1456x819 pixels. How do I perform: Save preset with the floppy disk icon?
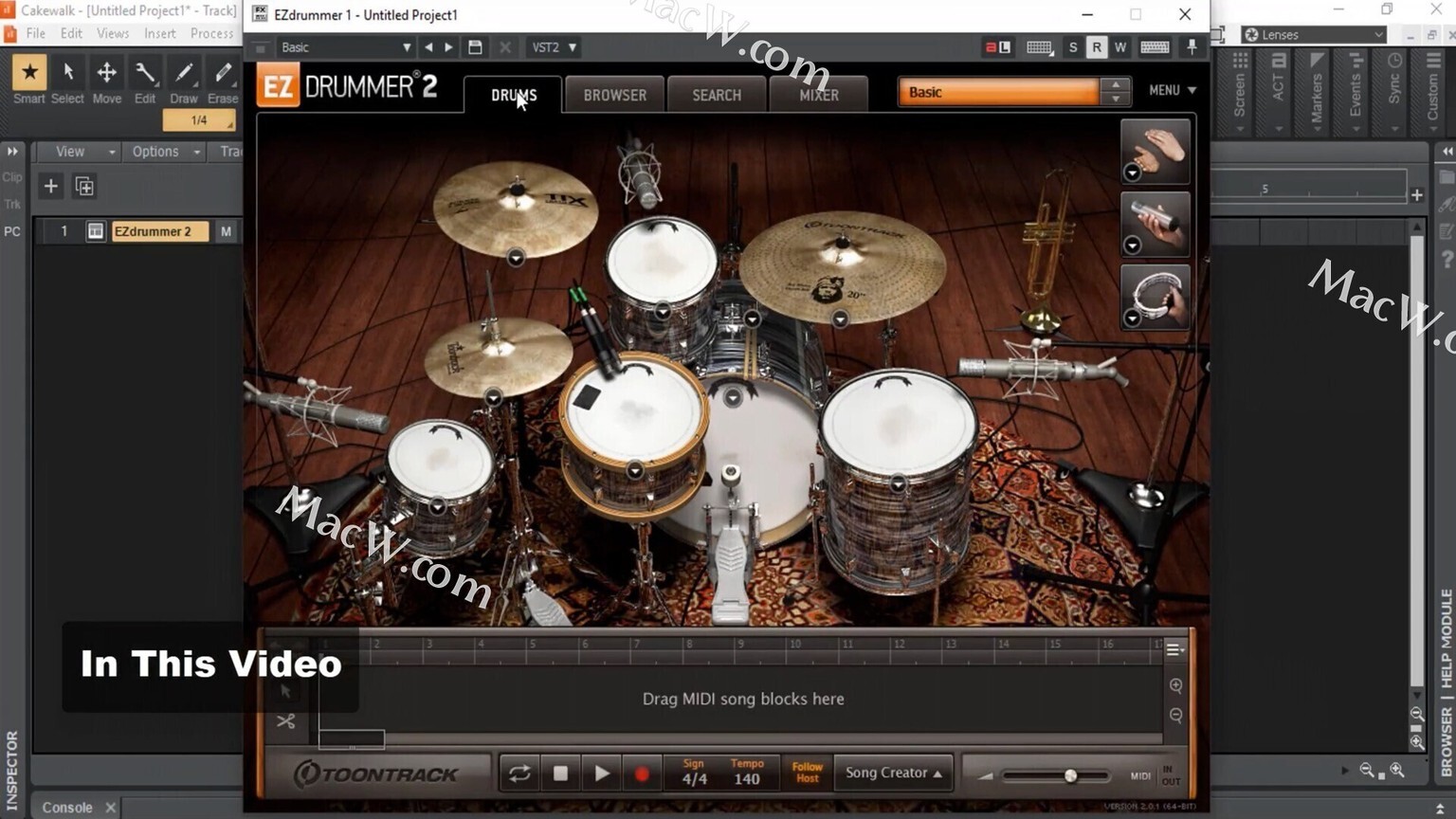point(475,47)
